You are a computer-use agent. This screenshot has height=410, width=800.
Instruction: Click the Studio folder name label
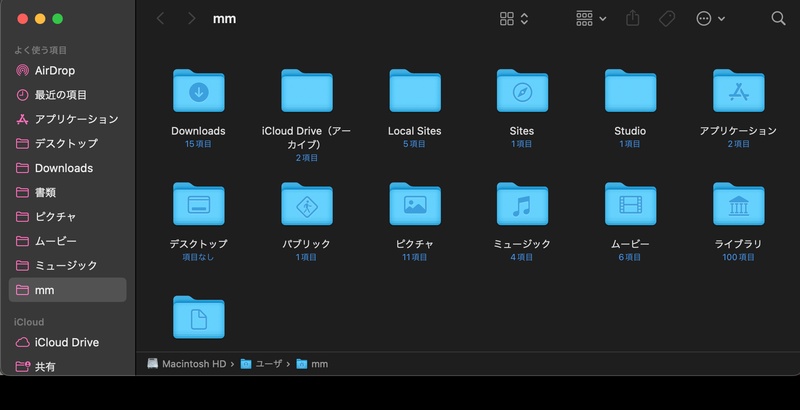click(x=630, y=131)
